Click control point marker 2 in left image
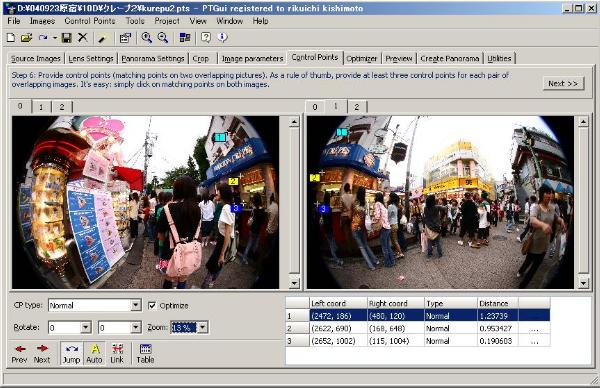The height and width of the screenshot is (388, 600). (233, 181)
